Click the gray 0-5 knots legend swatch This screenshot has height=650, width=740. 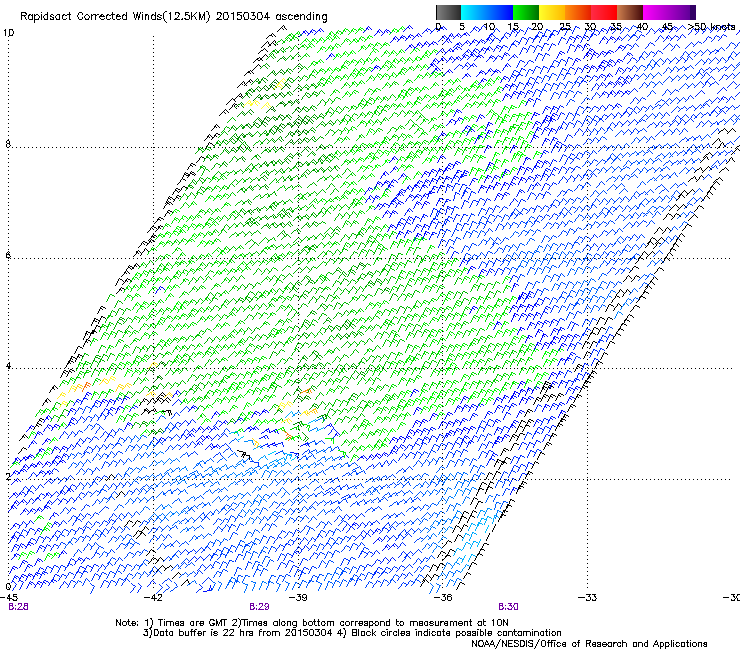(448, 12)
